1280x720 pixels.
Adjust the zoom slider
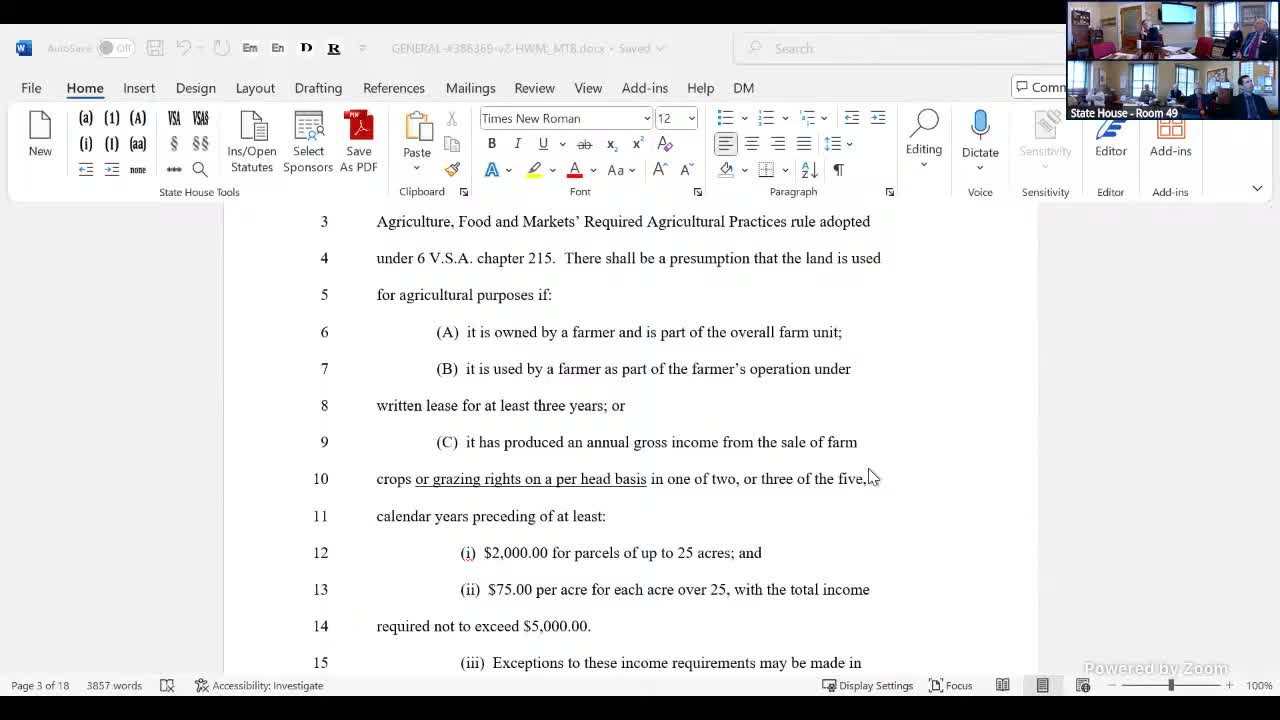tap(1170, 686)
